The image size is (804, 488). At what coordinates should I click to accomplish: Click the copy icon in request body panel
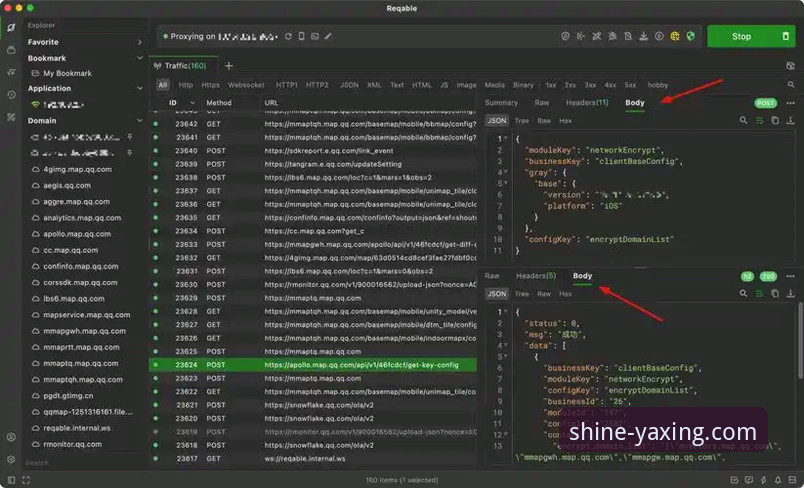point(774,120)
